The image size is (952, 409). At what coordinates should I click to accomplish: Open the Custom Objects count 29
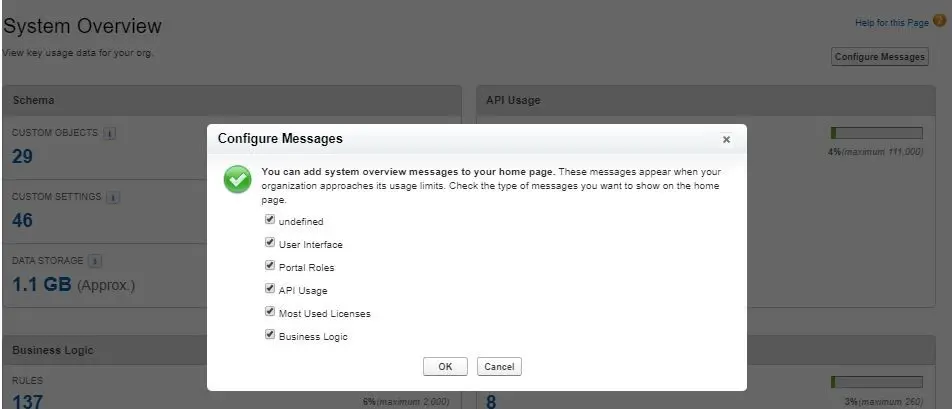tap(22, 157)
